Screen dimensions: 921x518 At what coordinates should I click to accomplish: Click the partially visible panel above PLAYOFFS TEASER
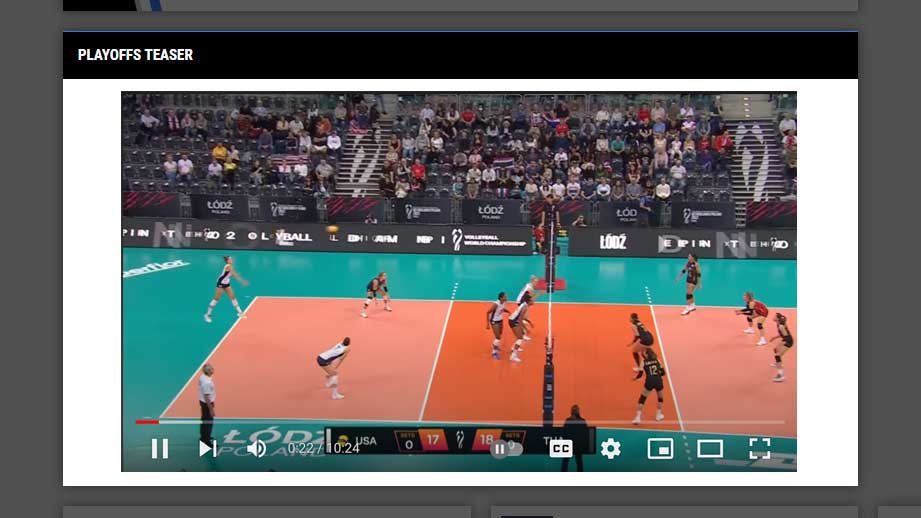pos(460,5)
